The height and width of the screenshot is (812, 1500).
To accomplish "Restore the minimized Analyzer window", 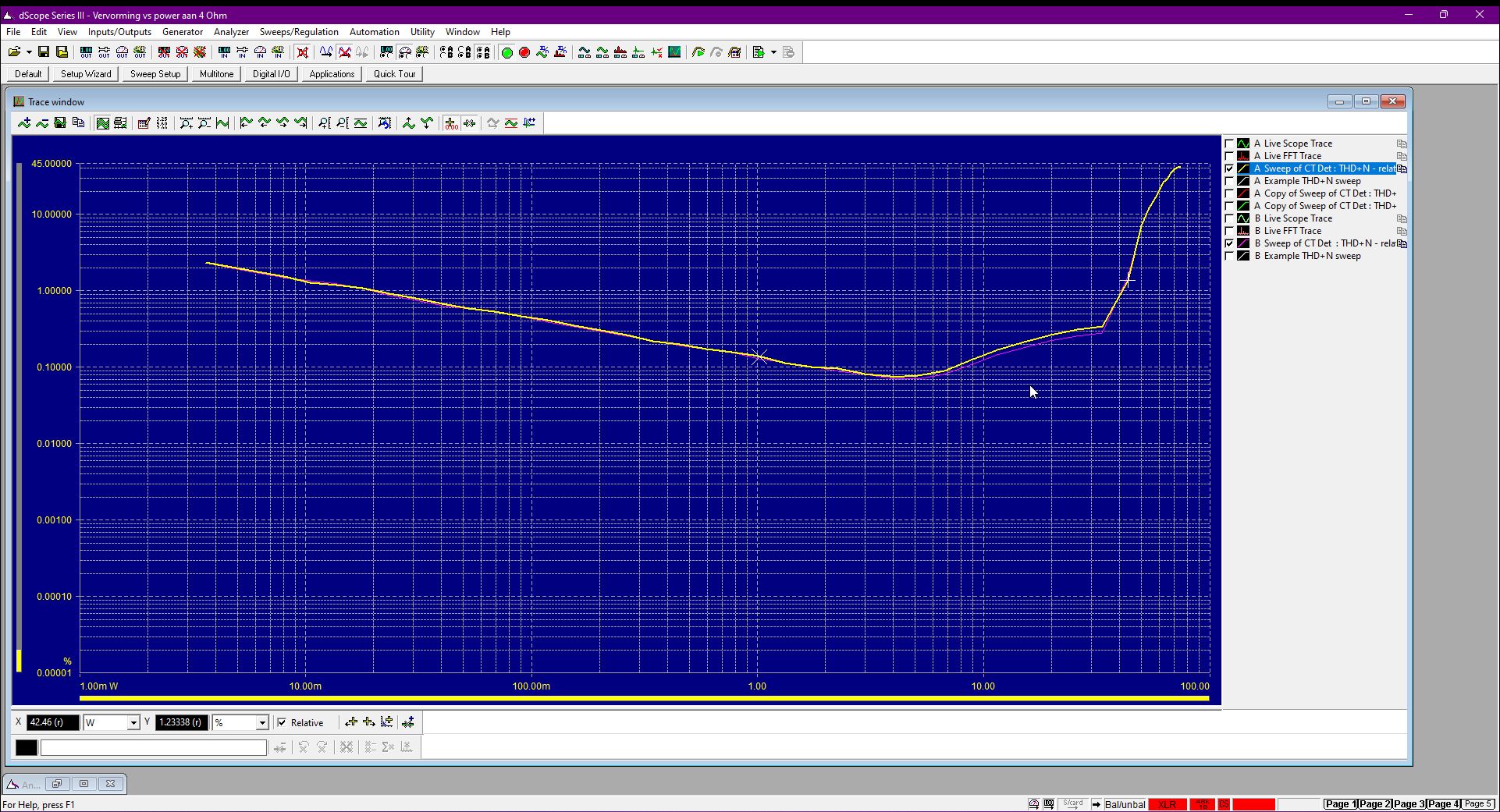I will (57, 784).
